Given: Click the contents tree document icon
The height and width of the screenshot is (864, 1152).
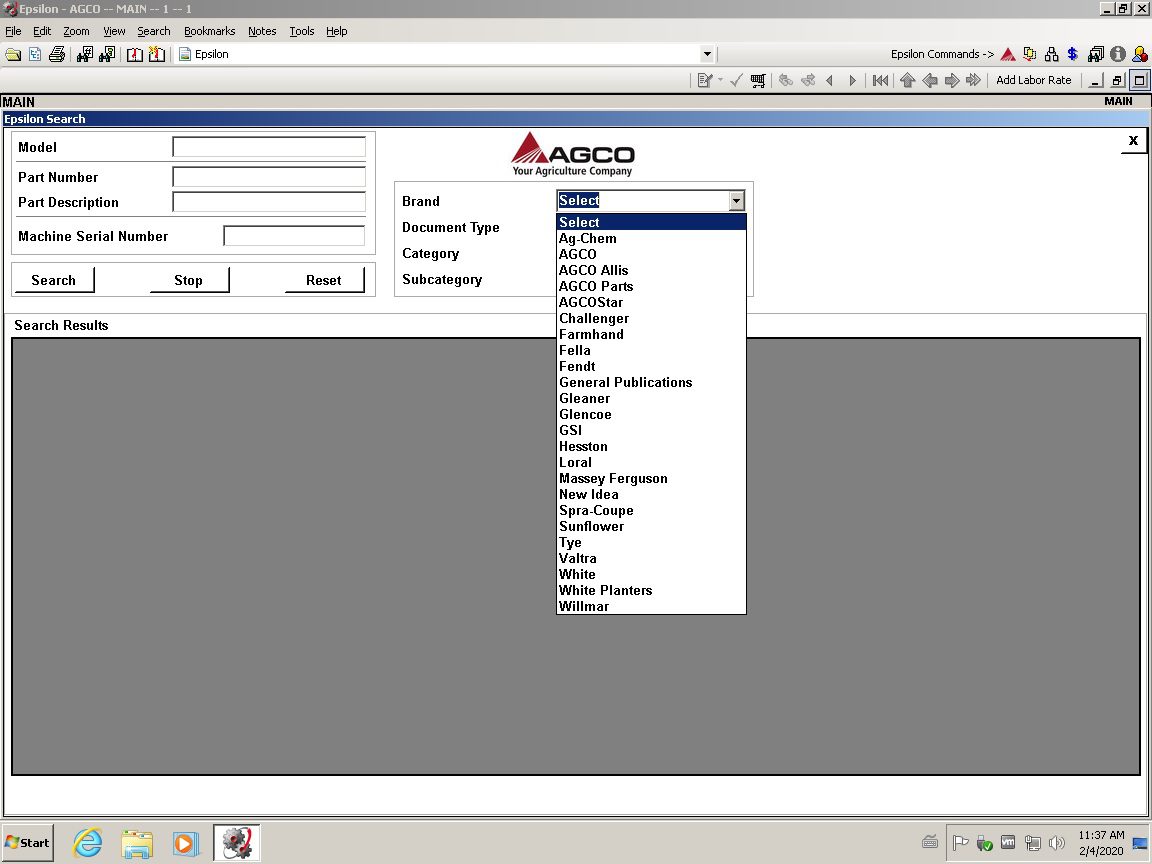Looking at the screenshot, I should click(x=35, y=54).
